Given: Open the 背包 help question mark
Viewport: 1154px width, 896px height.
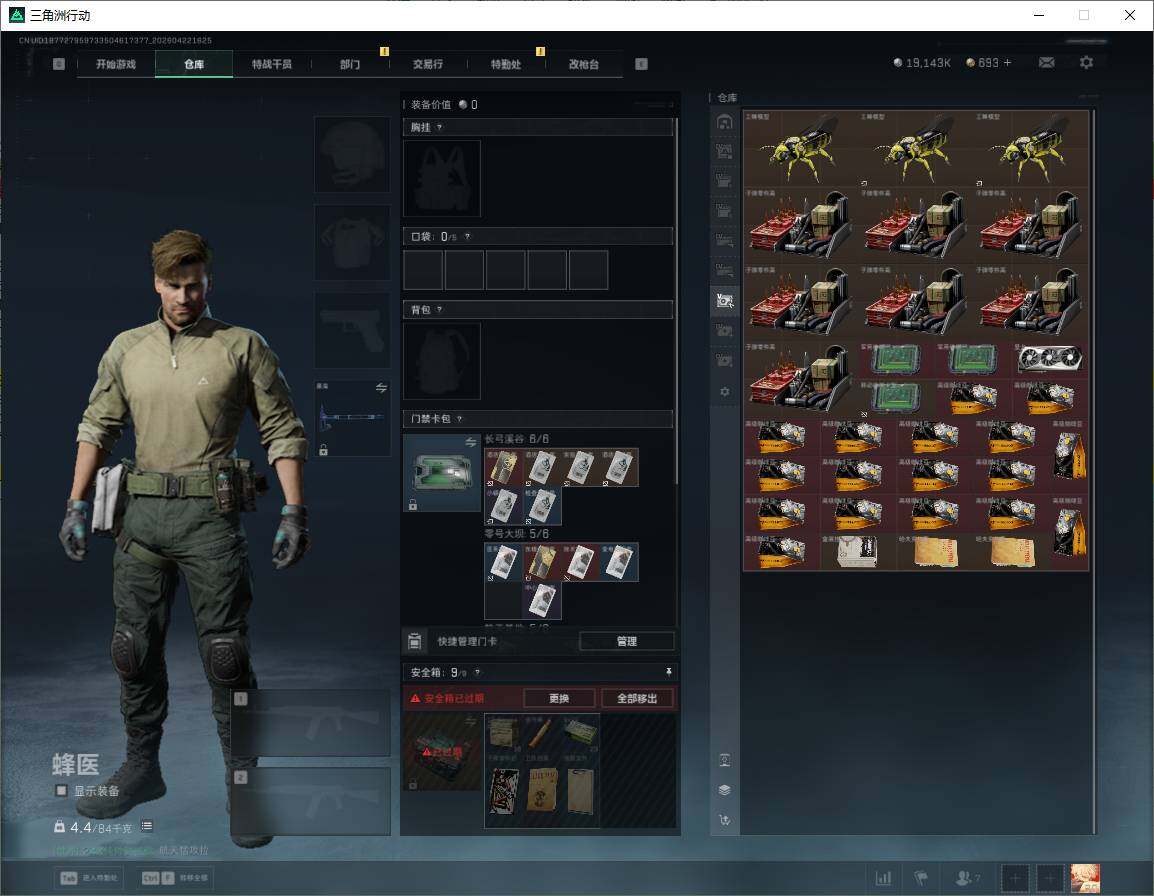Looking at the screenshot, I should click(x=439, y=309).
